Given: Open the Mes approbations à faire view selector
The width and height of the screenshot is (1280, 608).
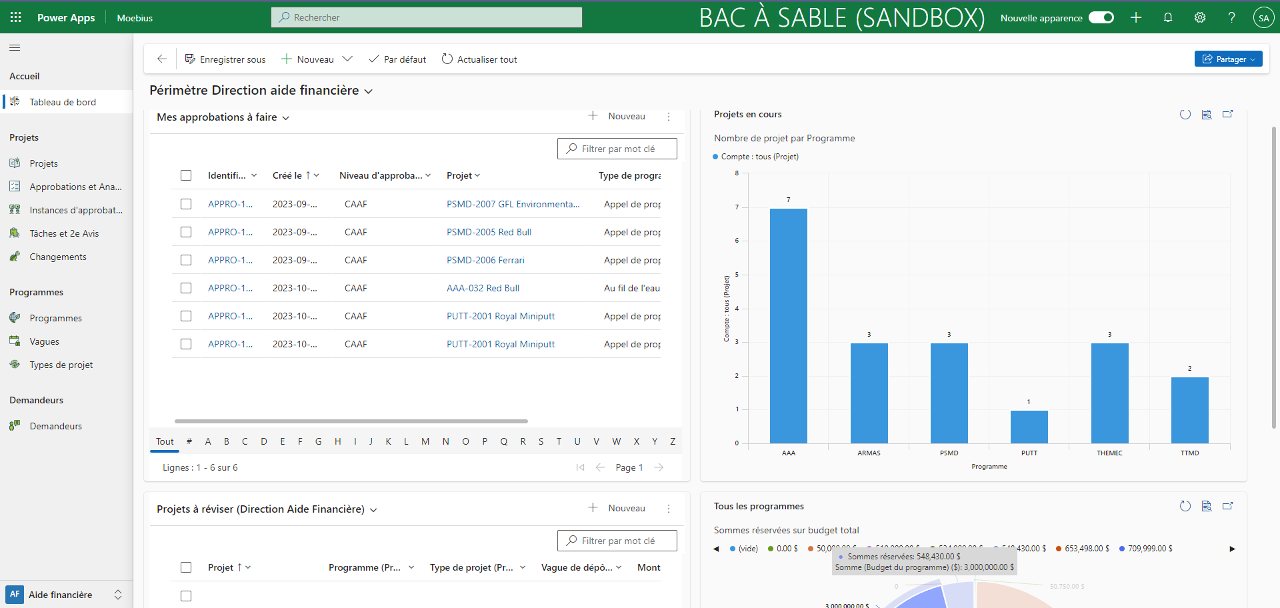Looking at the screenshot, I should 223,117.
